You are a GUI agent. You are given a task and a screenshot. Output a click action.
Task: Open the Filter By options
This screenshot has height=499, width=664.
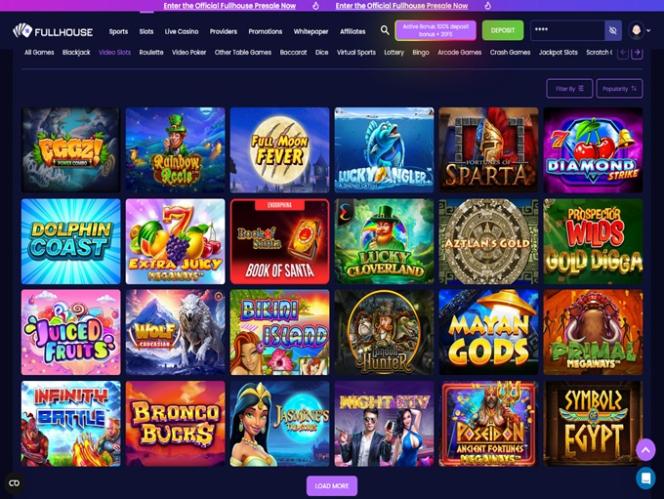569,89
